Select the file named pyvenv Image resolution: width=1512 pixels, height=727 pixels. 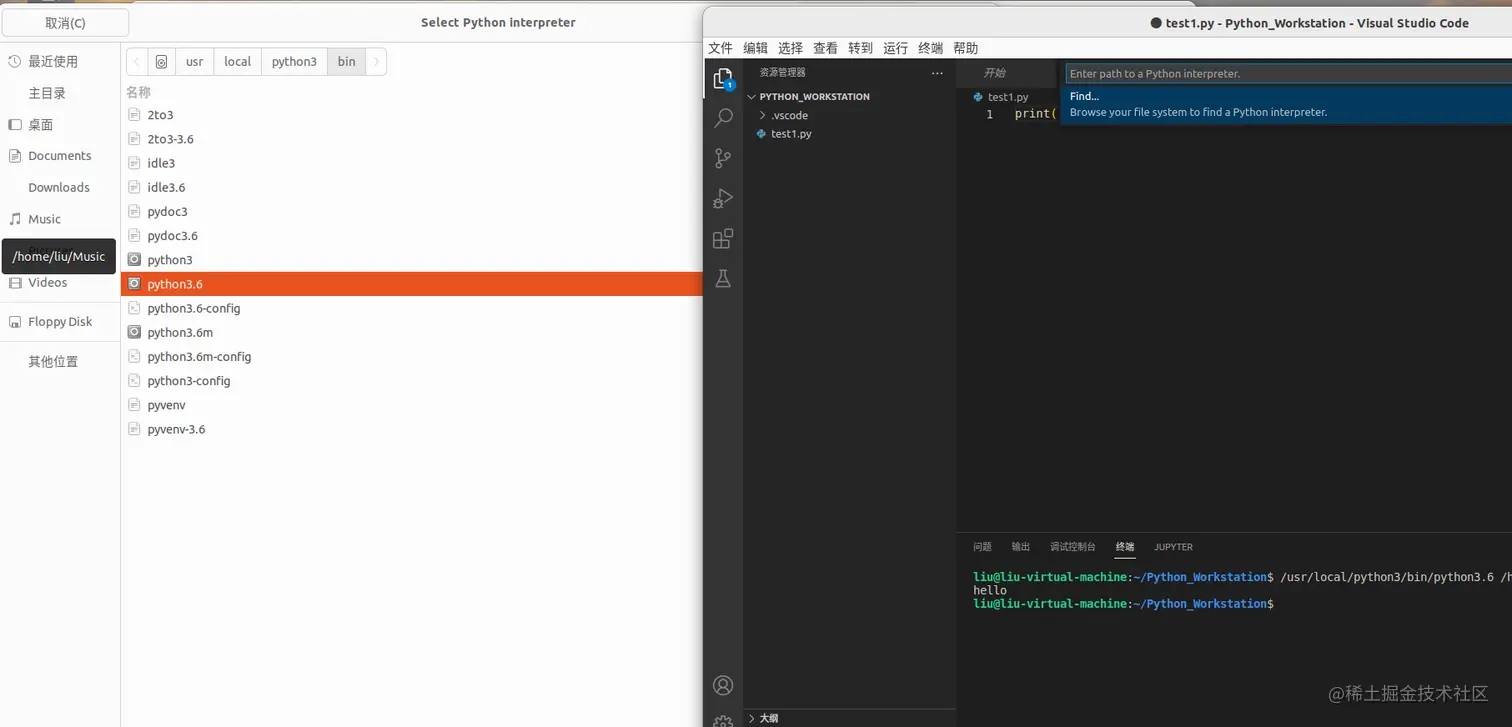(411, 405)
